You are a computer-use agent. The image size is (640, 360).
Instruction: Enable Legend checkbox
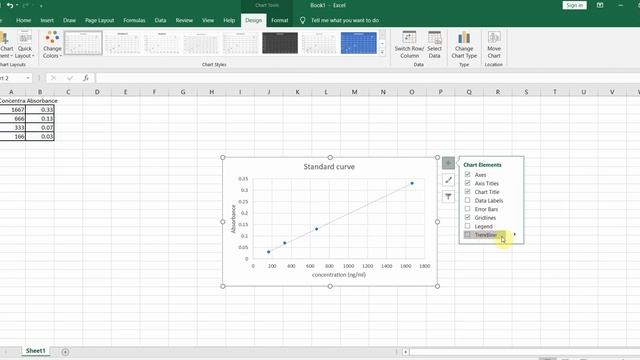pyautogui.click(x=467, y=226)
